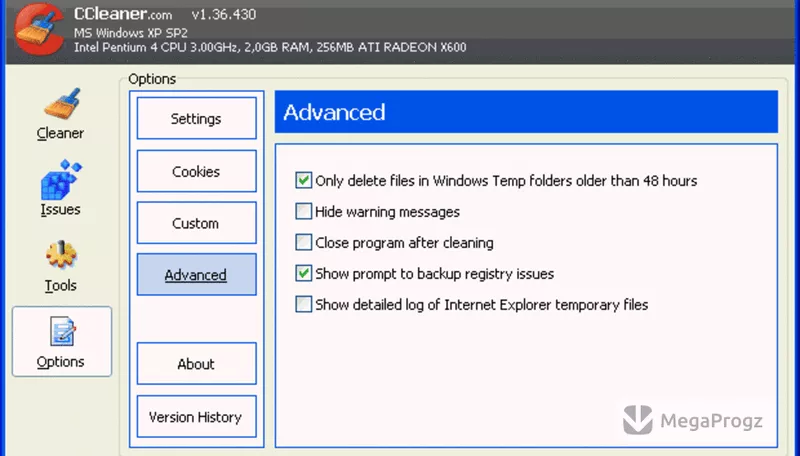Click the Intel Pentium 4 CPU hardware info line

click(x=270, y=47)
